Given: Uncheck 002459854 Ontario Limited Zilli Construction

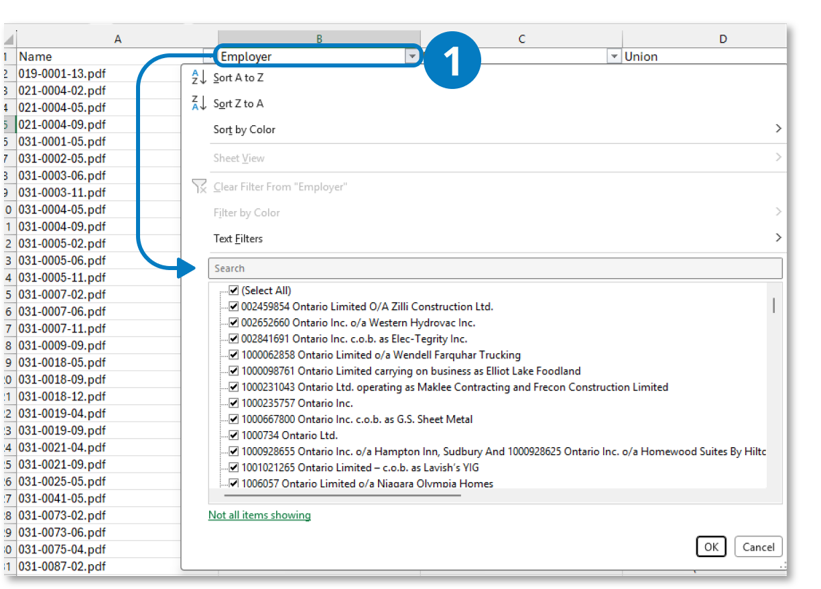Looking at the screenshot, I should coord(234,306).
